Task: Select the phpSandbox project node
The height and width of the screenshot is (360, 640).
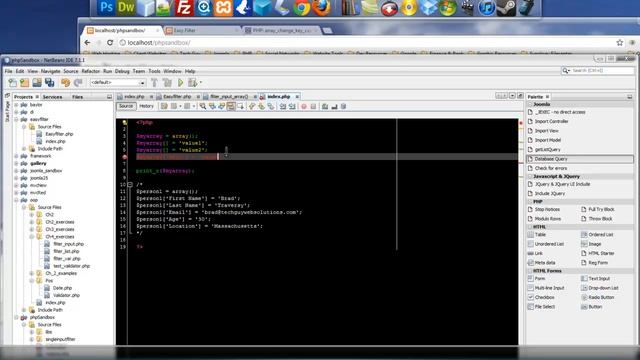Action: [42, 318]
